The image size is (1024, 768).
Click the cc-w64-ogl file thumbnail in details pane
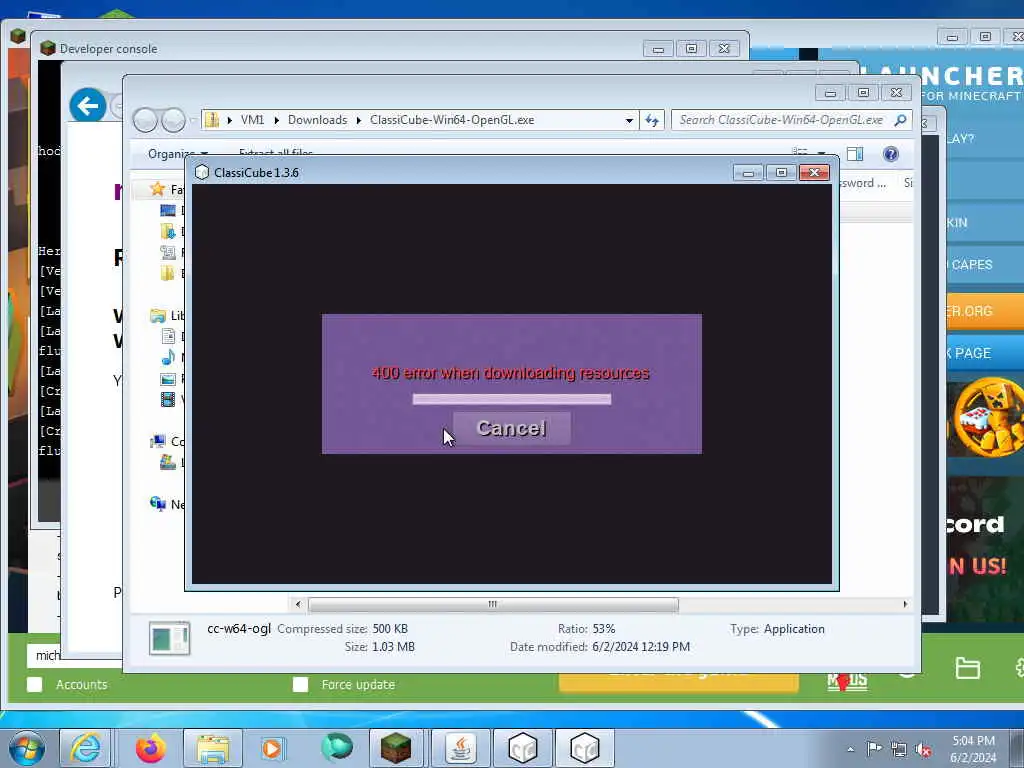tap(169, 638)
